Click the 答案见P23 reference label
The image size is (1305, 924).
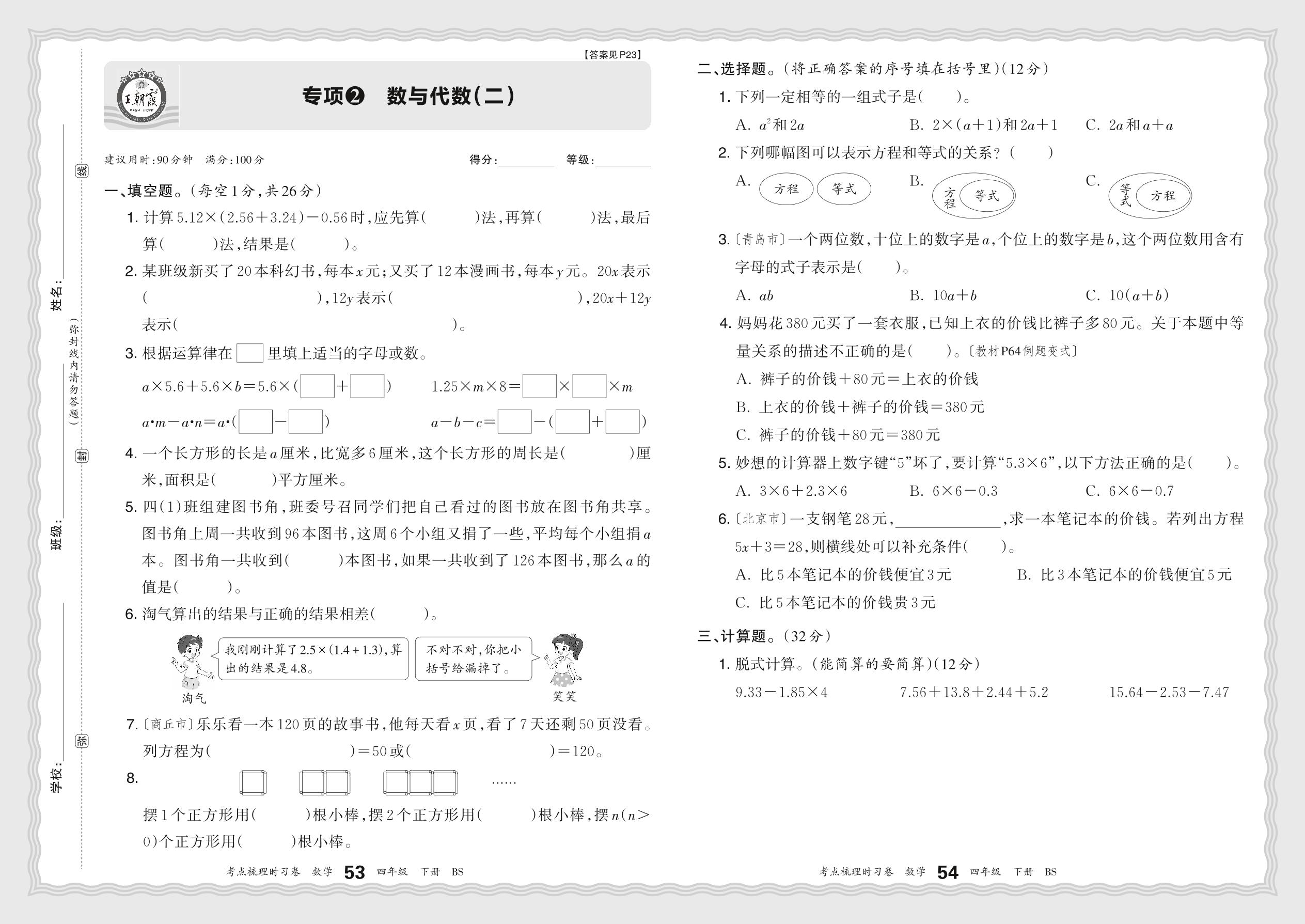[x=612, y=55]
